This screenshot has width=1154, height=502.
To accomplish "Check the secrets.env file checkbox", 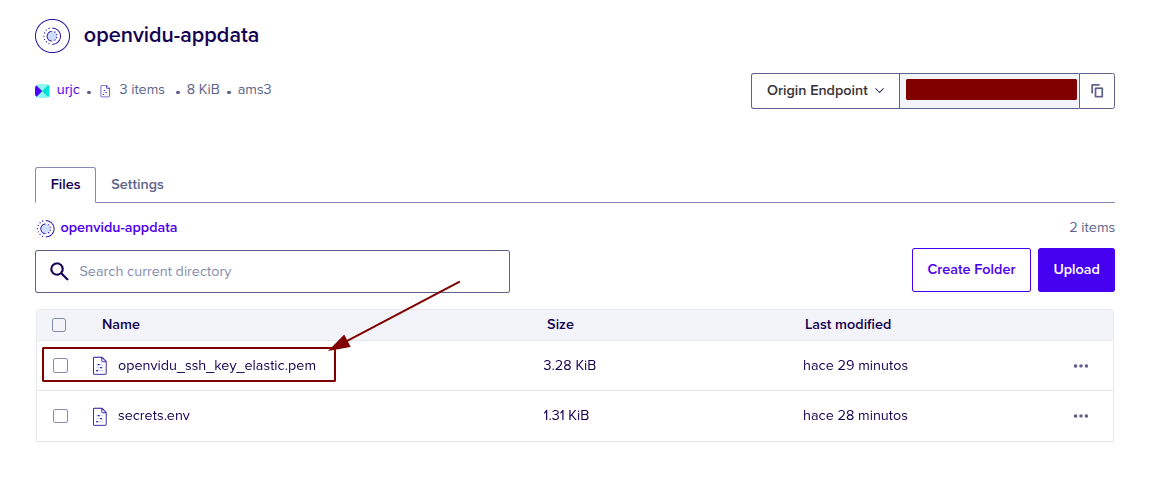I will tap(60, 416).
